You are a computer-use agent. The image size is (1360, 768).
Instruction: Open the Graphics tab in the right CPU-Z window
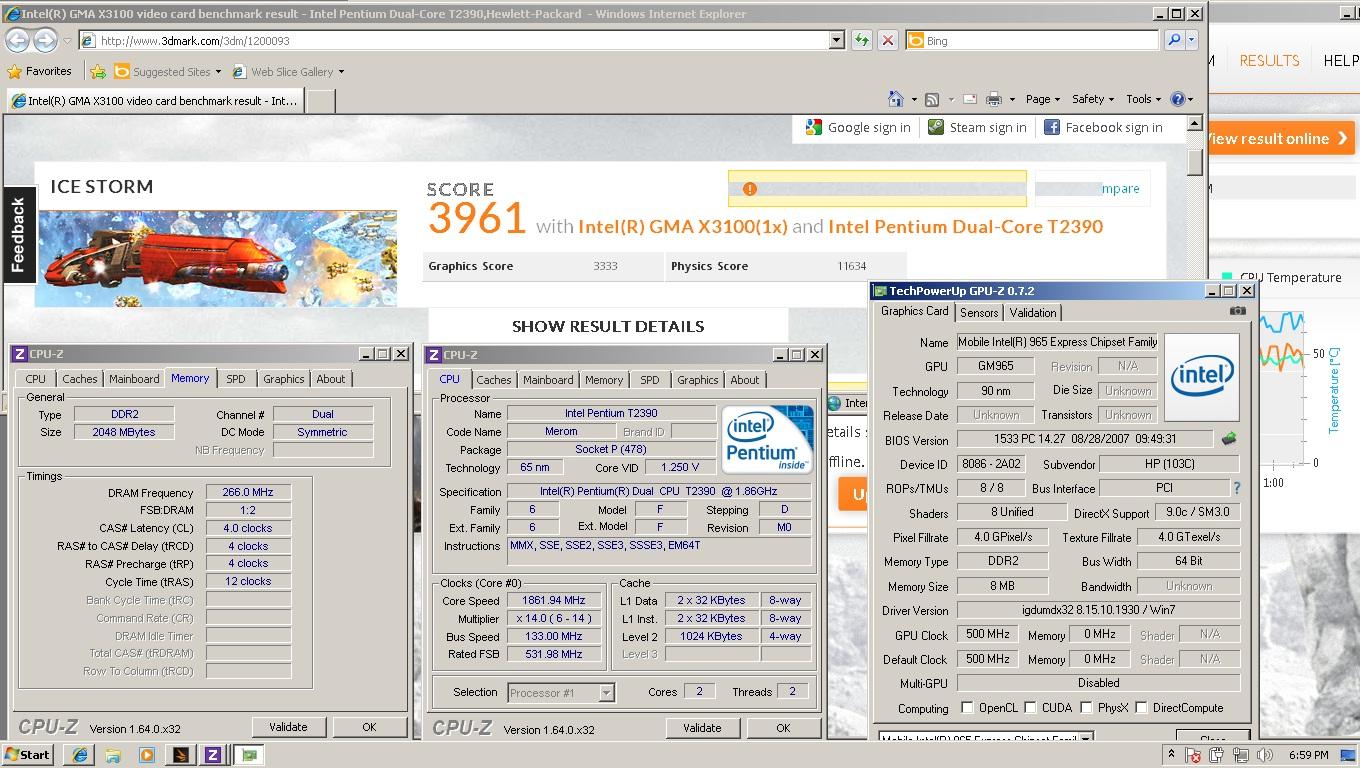697,380
